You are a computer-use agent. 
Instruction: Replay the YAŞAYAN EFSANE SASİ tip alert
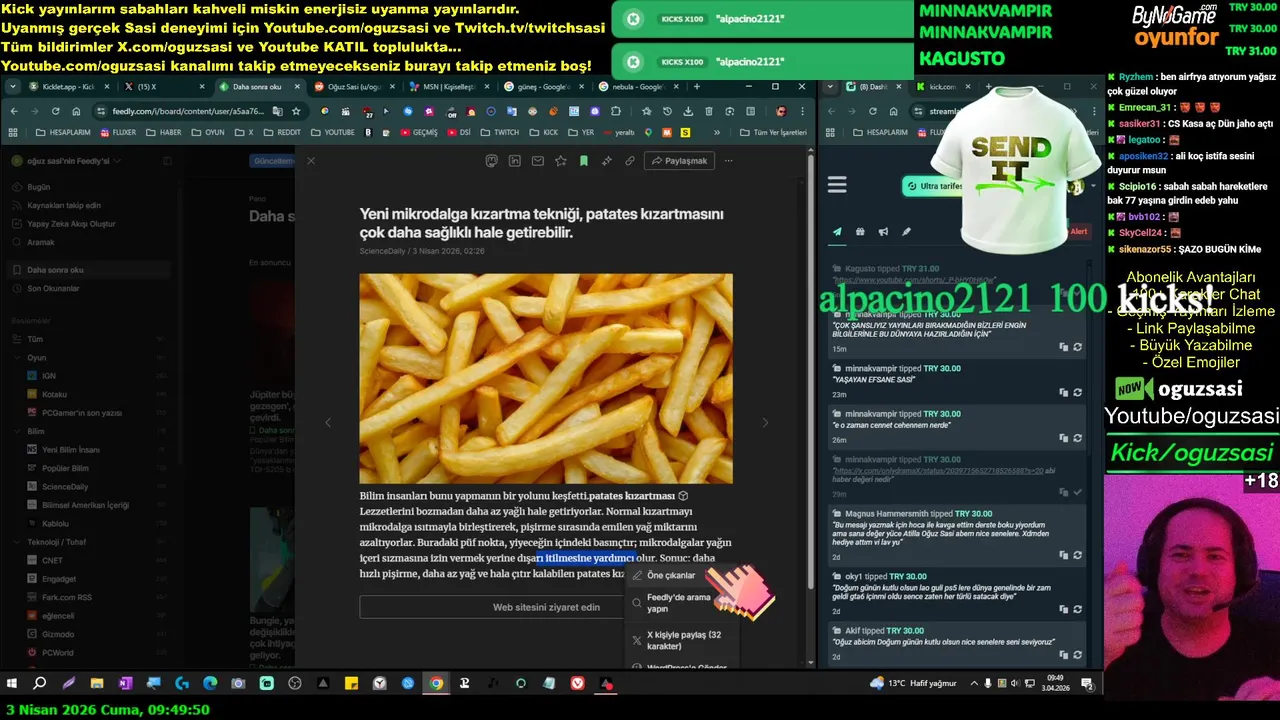click(1077, 392)
